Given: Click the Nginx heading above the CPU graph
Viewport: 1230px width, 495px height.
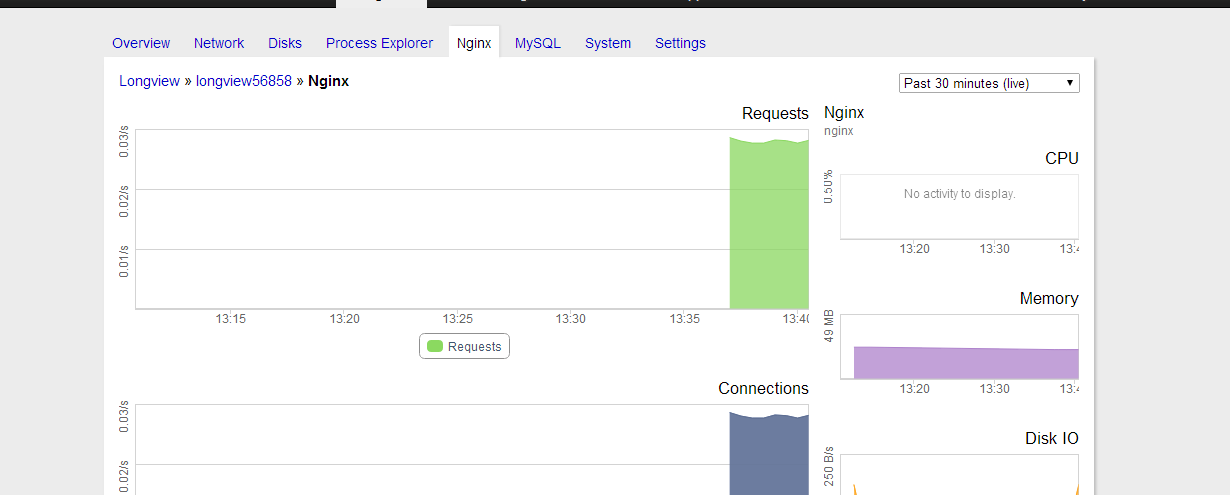Looking at the screenshot, I should [844, 113].
